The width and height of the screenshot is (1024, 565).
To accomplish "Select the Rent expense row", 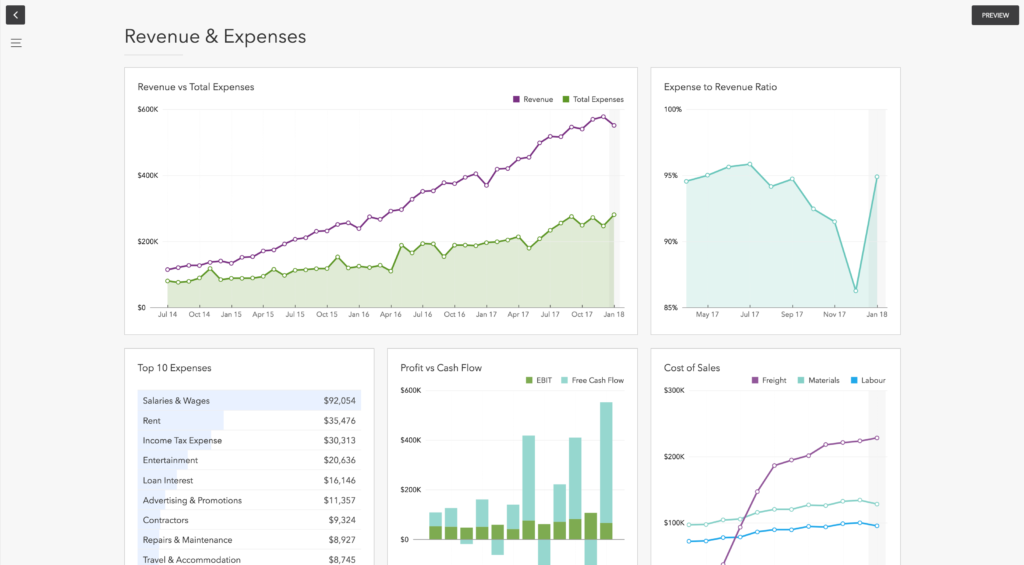I will coord(249,421).
